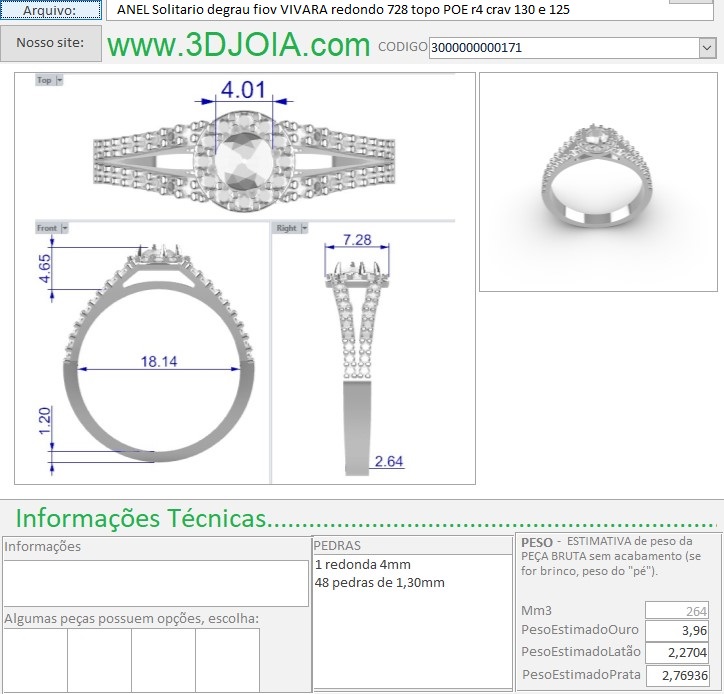Select the PesoEstimadoOuro value field
Screen dimensions: 724x694
677,631
